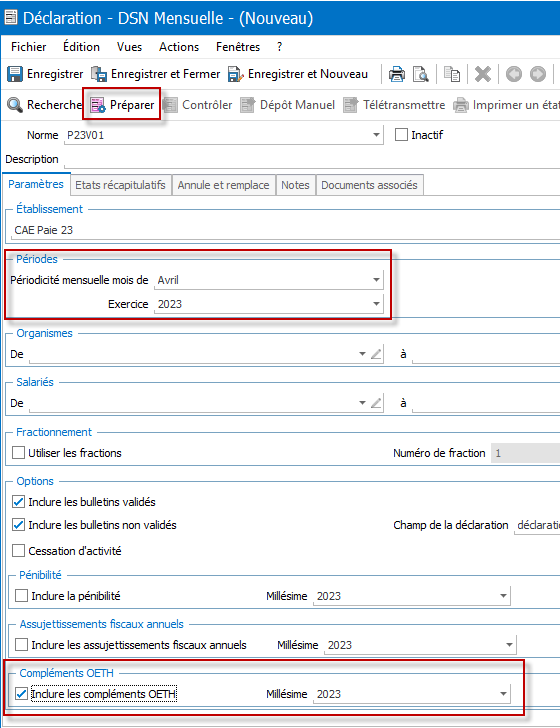560x728 pixels.
Task: Uncheck Inclure les compléments OETH
Action: (21, 694)
